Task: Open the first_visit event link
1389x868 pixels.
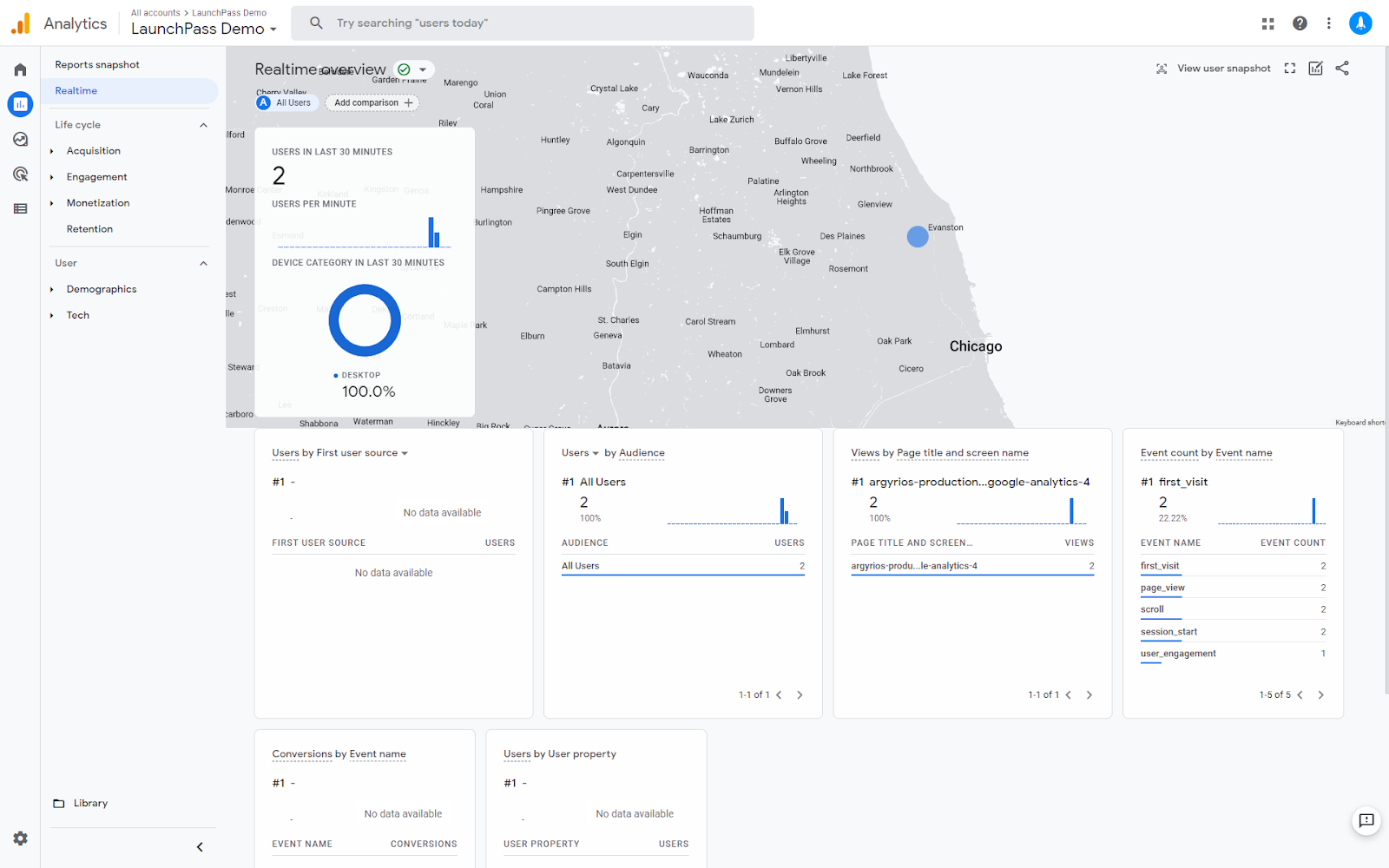Action: pyautogui.click(x=1161, y=565)
